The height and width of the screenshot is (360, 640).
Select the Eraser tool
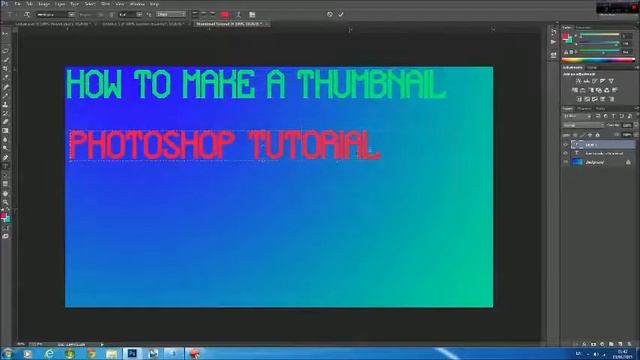tap(5, 122)
